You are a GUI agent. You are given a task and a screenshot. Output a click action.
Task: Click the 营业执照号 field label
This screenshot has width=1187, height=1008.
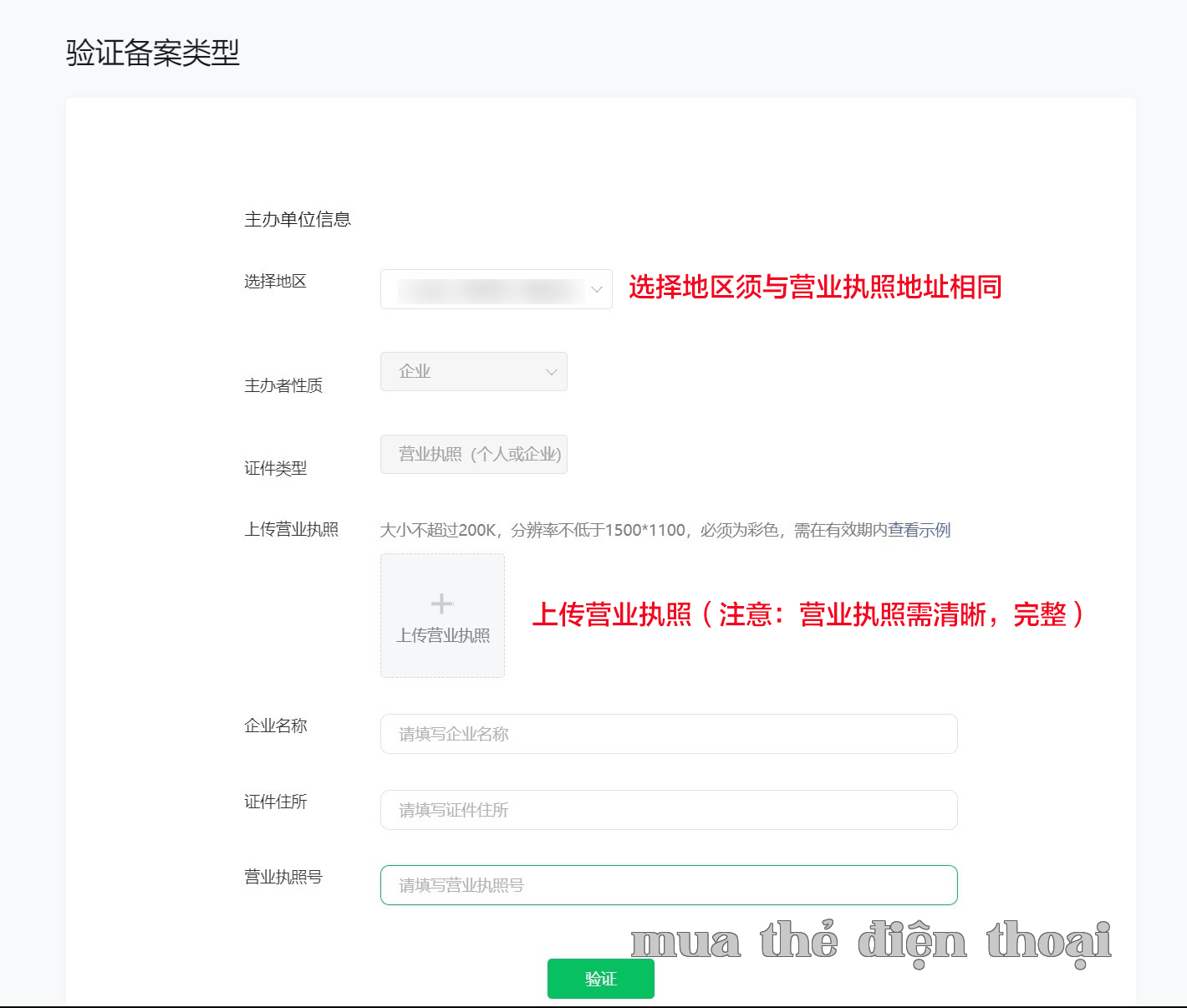(x=283, y=877)
